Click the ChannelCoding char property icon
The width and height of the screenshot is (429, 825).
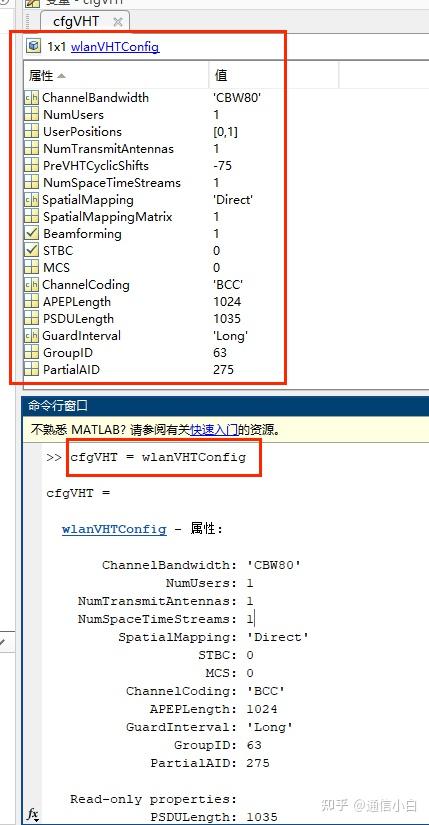33,285
